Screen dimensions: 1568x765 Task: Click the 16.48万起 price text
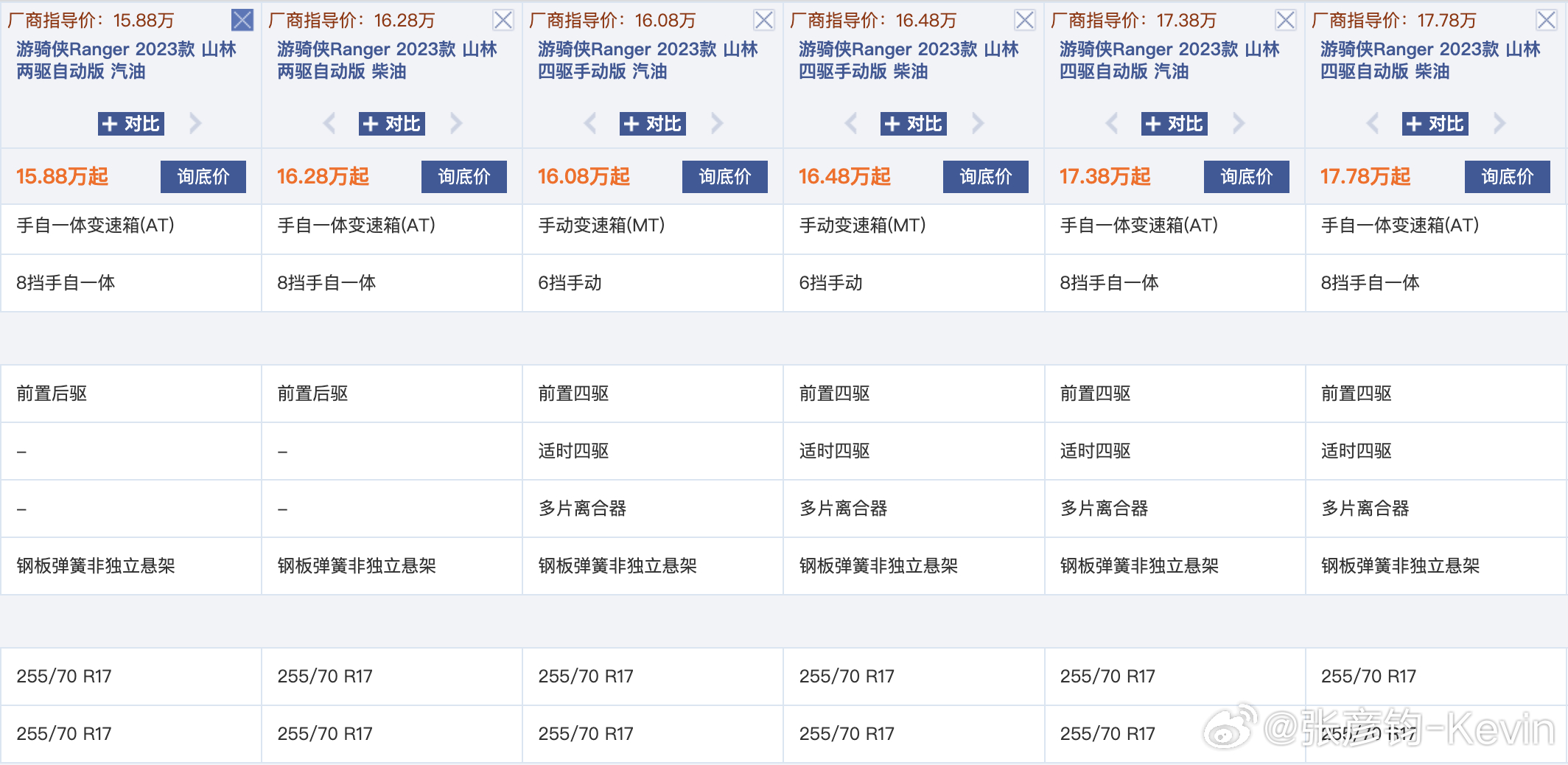[x=844, y=177]
